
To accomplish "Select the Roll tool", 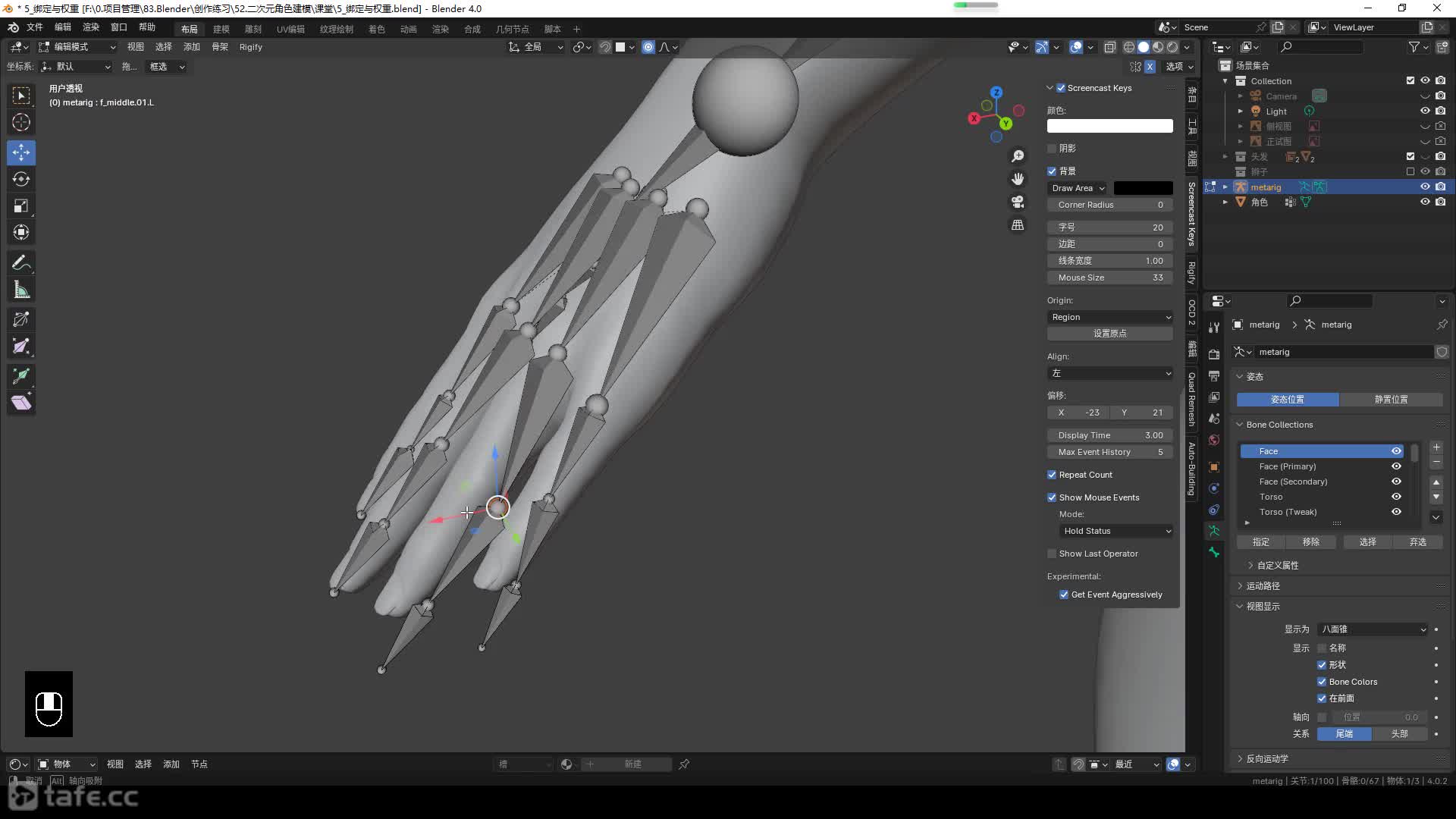I will (21, 319).
